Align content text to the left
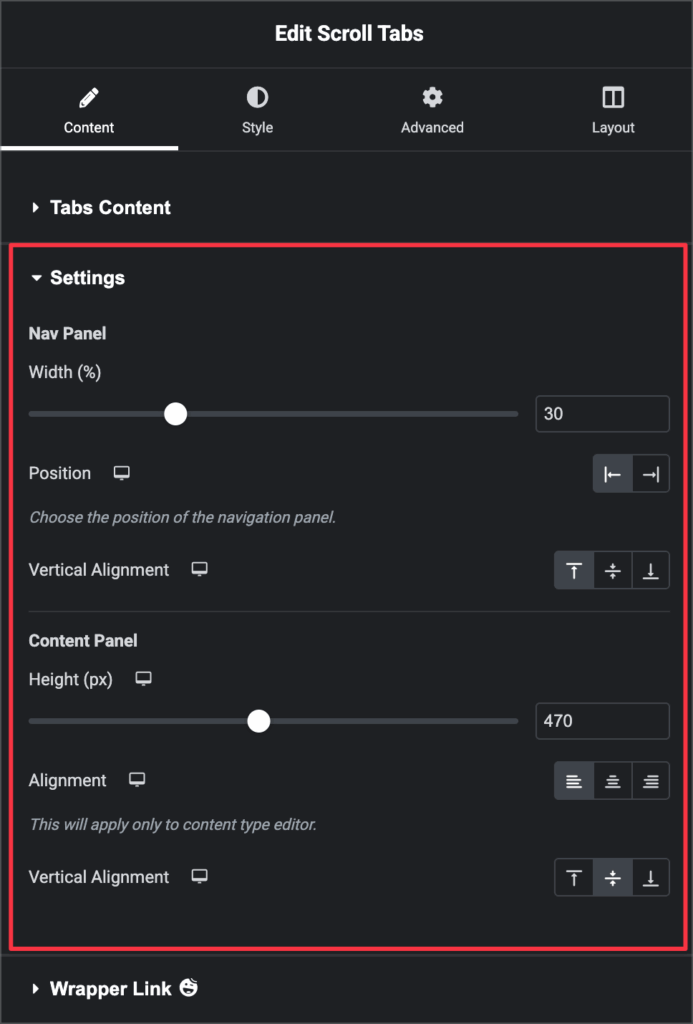The image size is (693, 1024). point(574,781)
